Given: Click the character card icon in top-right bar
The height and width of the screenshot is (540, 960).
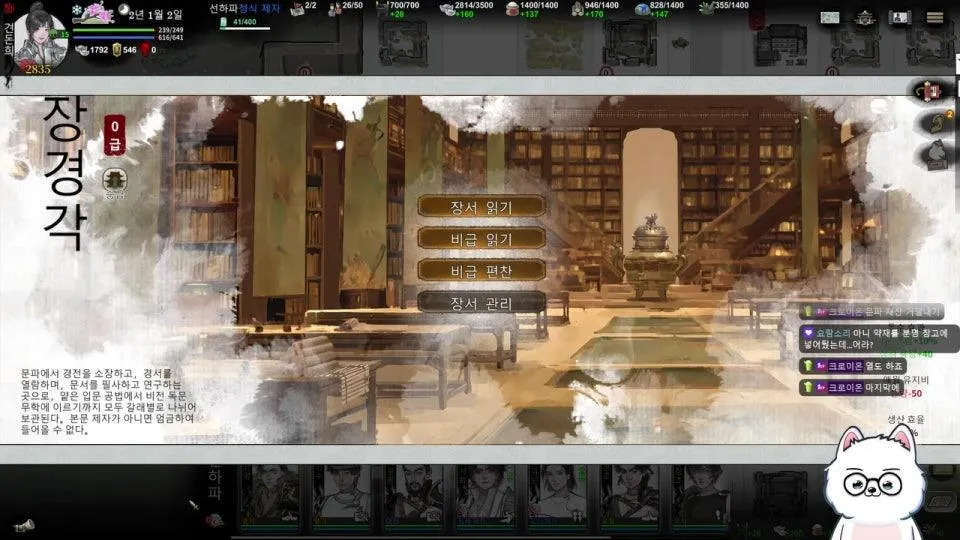Looking at the screenshot, I should click(x=899, y=17).
